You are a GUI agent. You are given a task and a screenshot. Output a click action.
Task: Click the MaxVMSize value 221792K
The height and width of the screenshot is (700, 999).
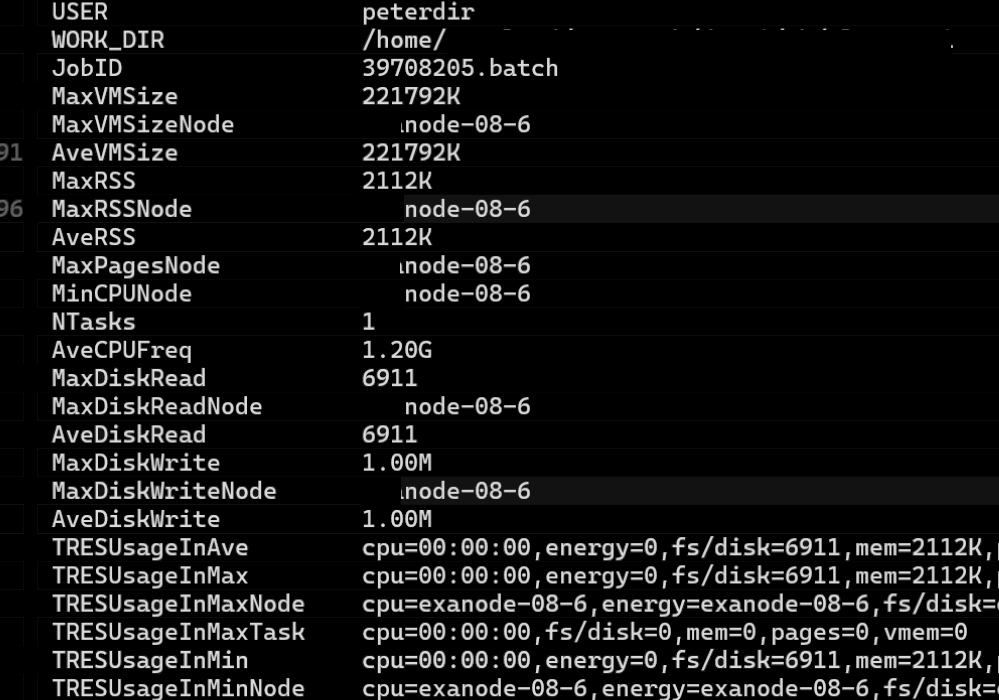(x=411, y=96)
